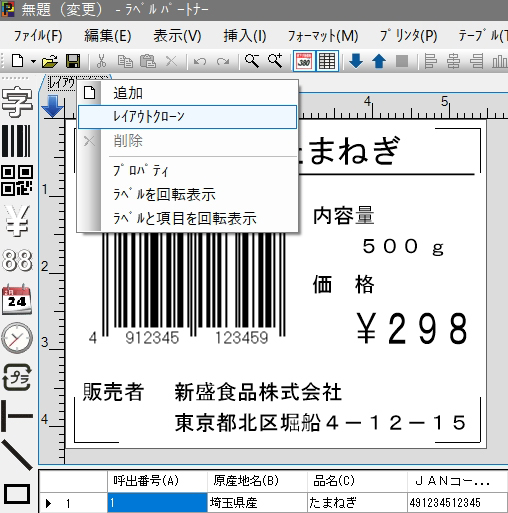This screenshot has height=513, width=508.
Task: Click the Copy icon in toolbar
Action: 125,61
